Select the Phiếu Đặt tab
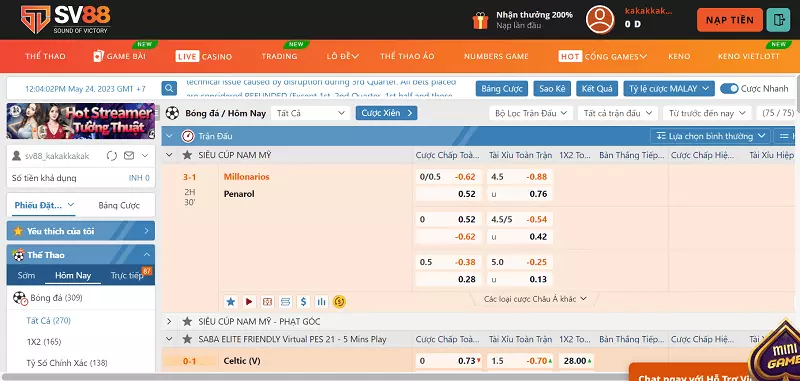 (44, 205)
